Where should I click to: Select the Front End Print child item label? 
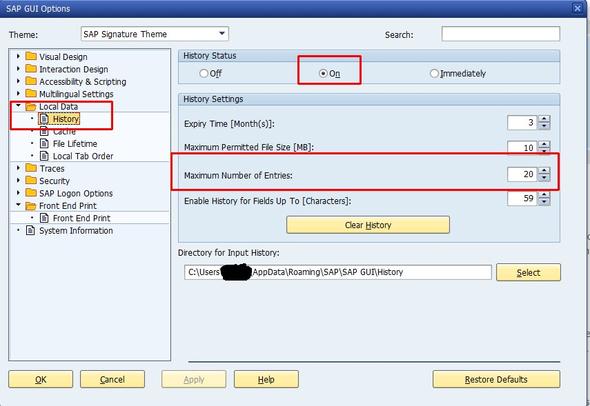82,218
